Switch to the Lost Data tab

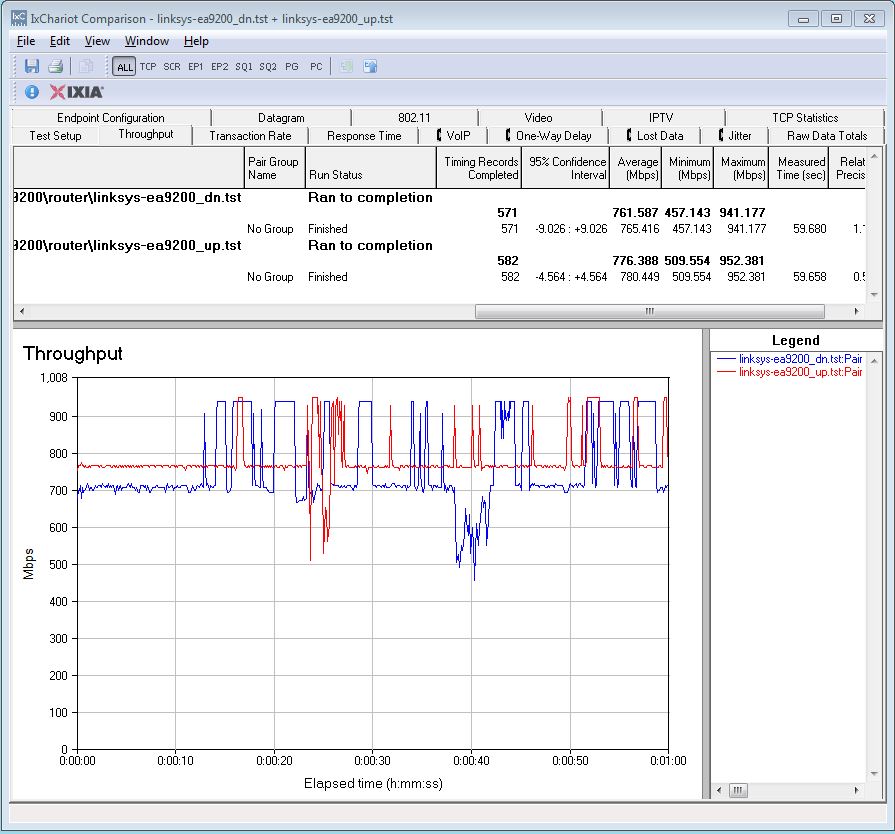654,136
